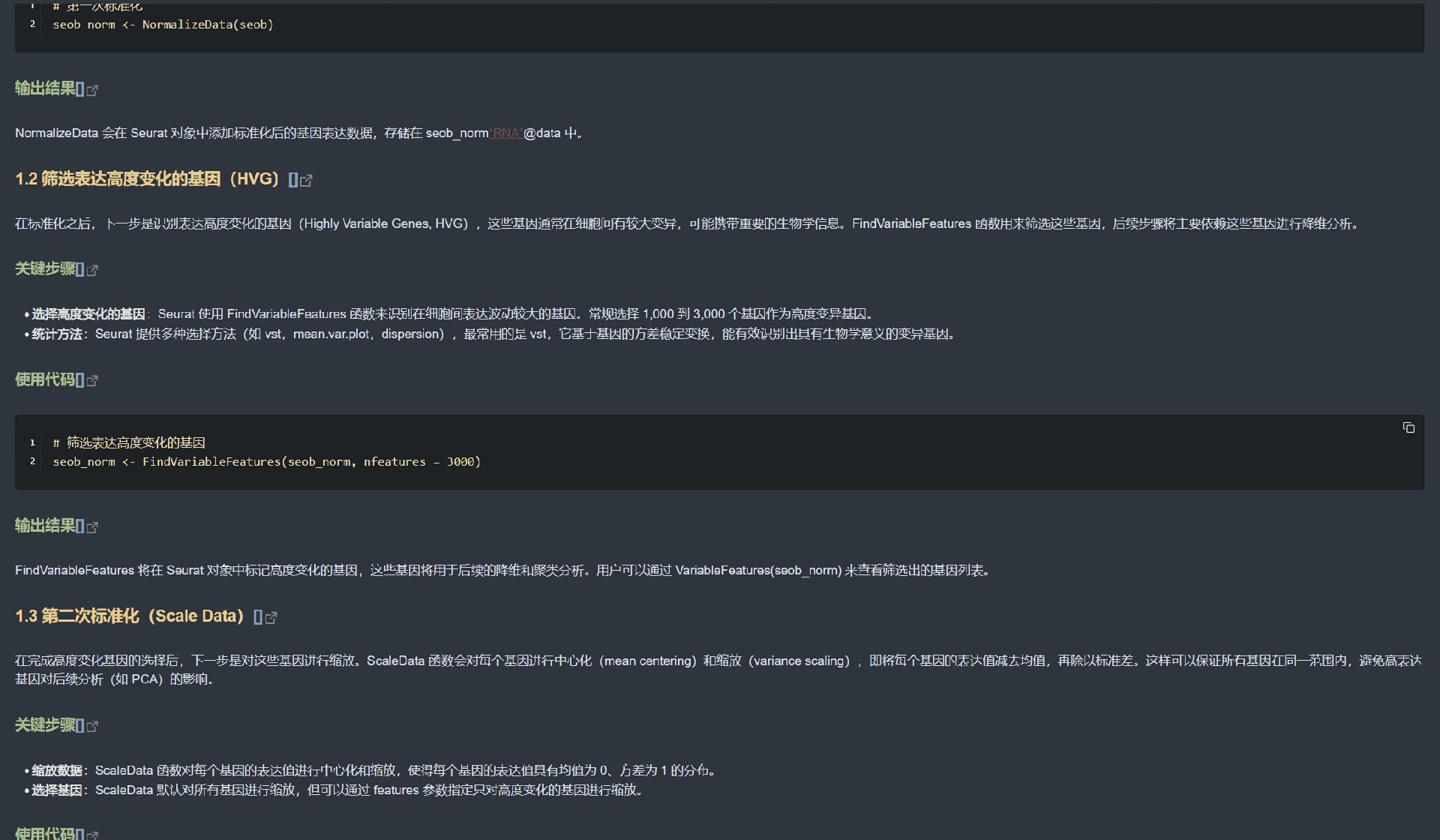Image resolution: width=1440 pixels, height=840 pixels.
Task: Click link icon next to 输出结果 above FindVariableFeatures paragraph
Action: (x=92, y=527)
